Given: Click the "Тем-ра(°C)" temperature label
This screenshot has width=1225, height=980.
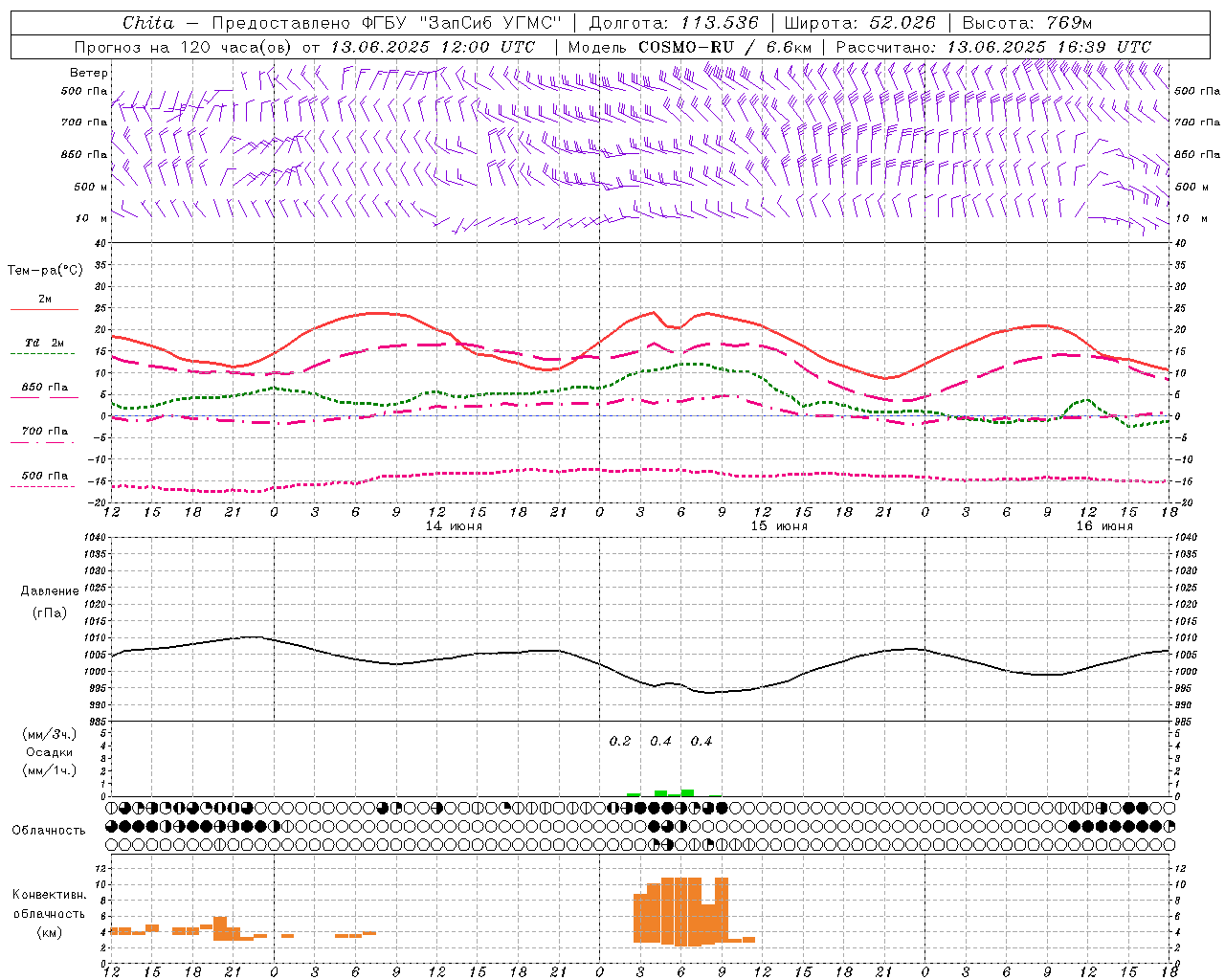Looking at the screenshot, I should point(45,271).
